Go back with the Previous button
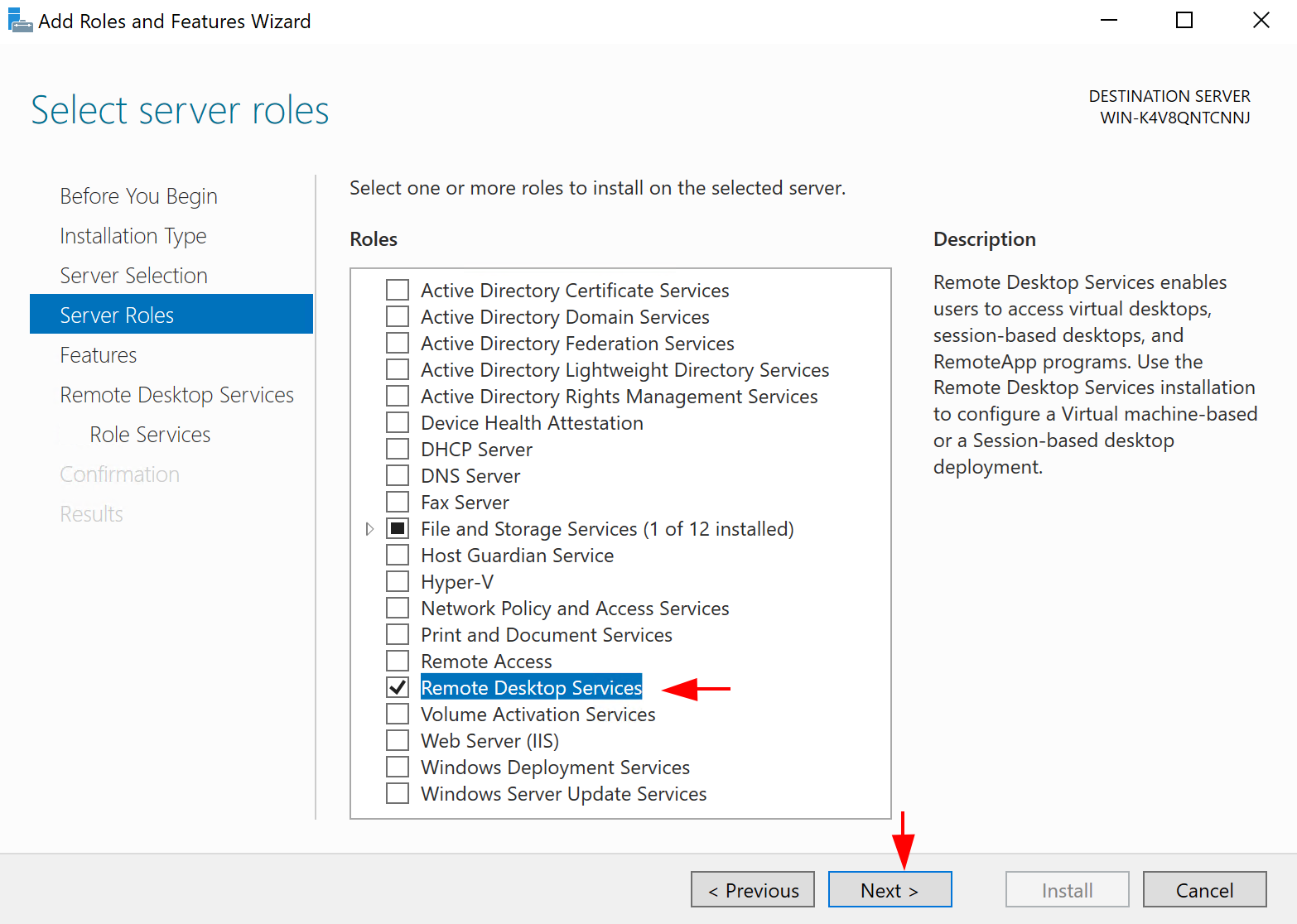This screenshot has width=1297, height=924. [x=752, y=889]
